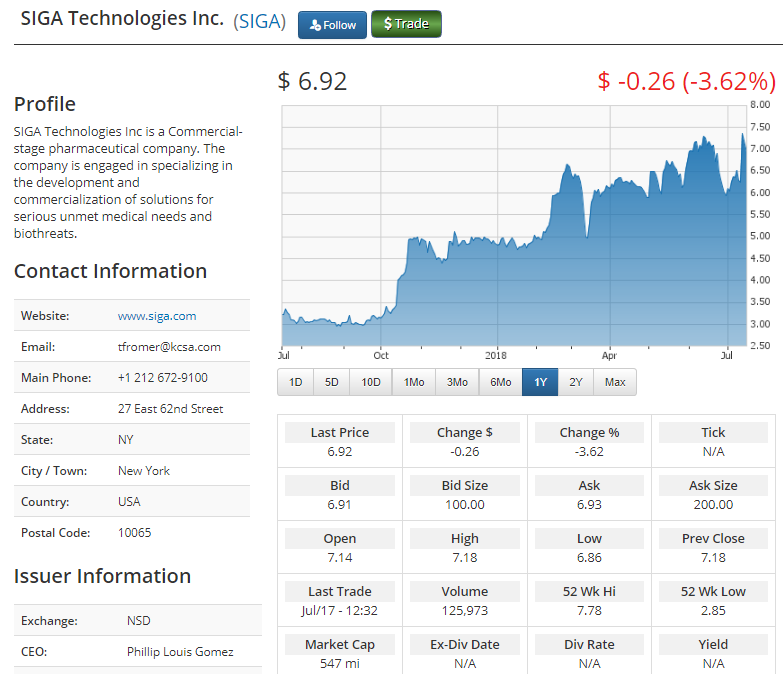Click the red -0.26 (-3.62%) change text
Viewport: 783px width, 674px height.
(x=687, y=81)
